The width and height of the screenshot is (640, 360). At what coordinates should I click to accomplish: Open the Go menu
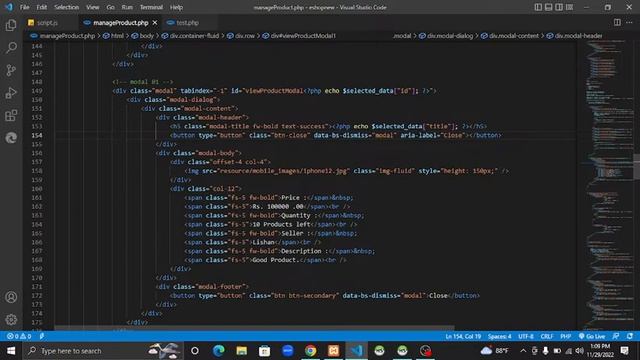pos(111,7)
